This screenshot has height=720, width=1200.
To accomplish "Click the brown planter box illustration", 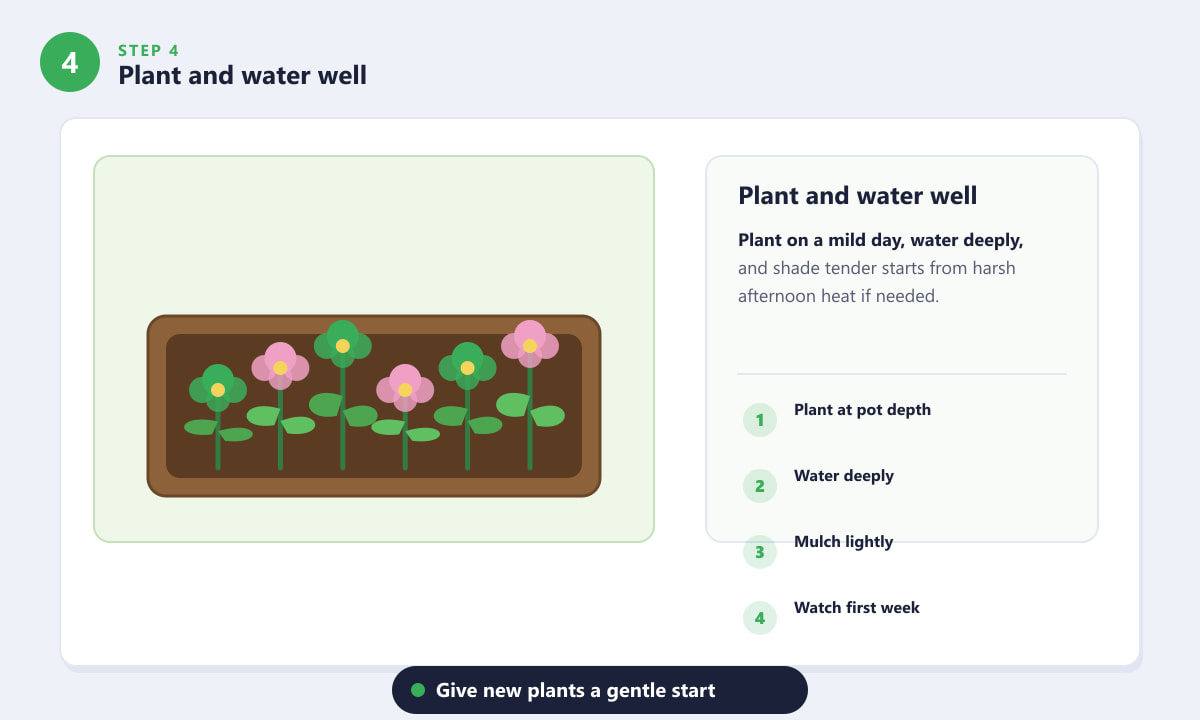I will (x=374, y=406).
